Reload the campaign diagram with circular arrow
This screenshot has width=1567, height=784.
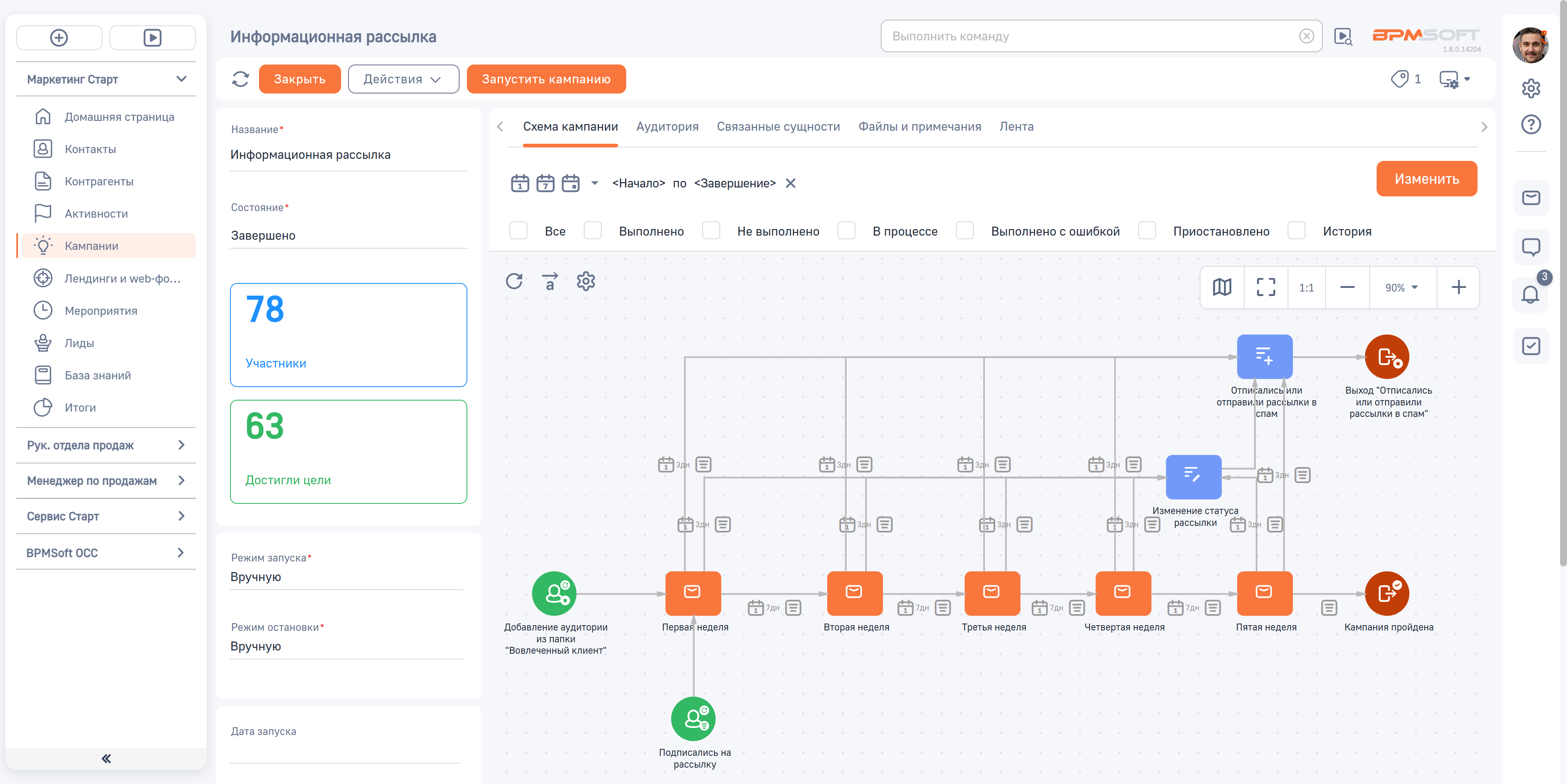pos(514,281)
